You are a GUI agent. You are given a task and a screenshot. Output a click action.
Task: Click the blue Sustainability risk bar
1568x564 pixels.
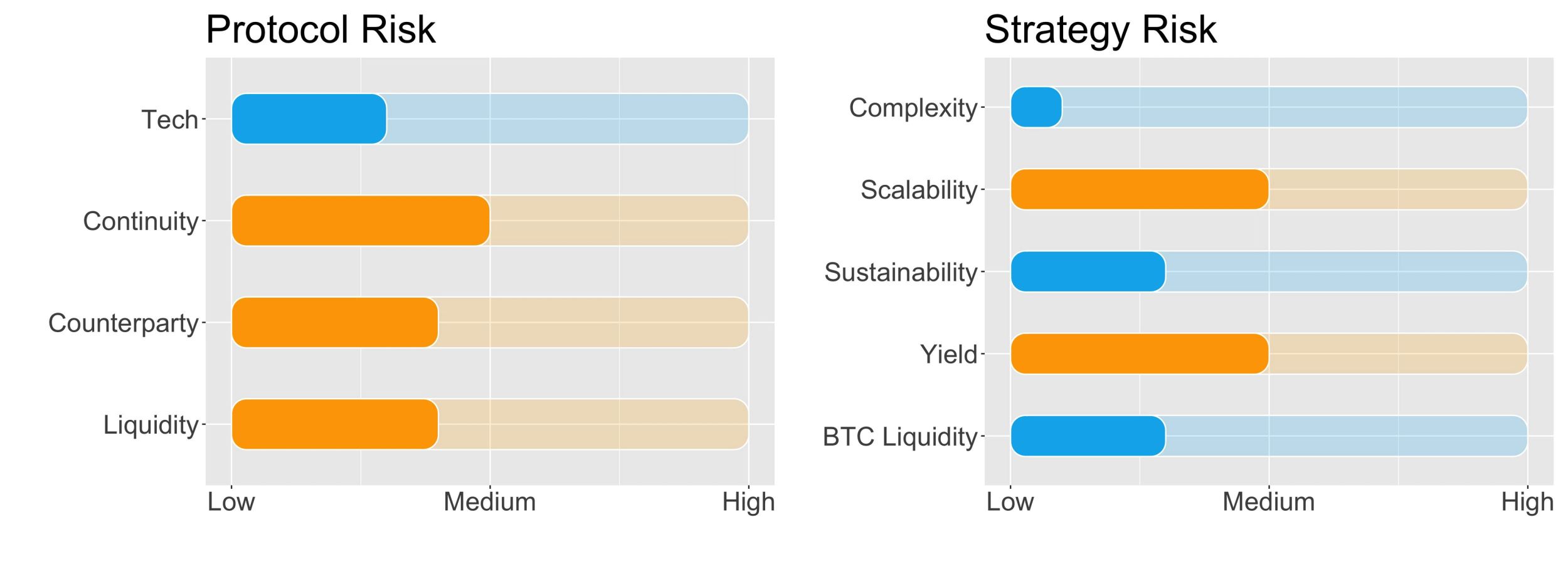click(1088, 271)
